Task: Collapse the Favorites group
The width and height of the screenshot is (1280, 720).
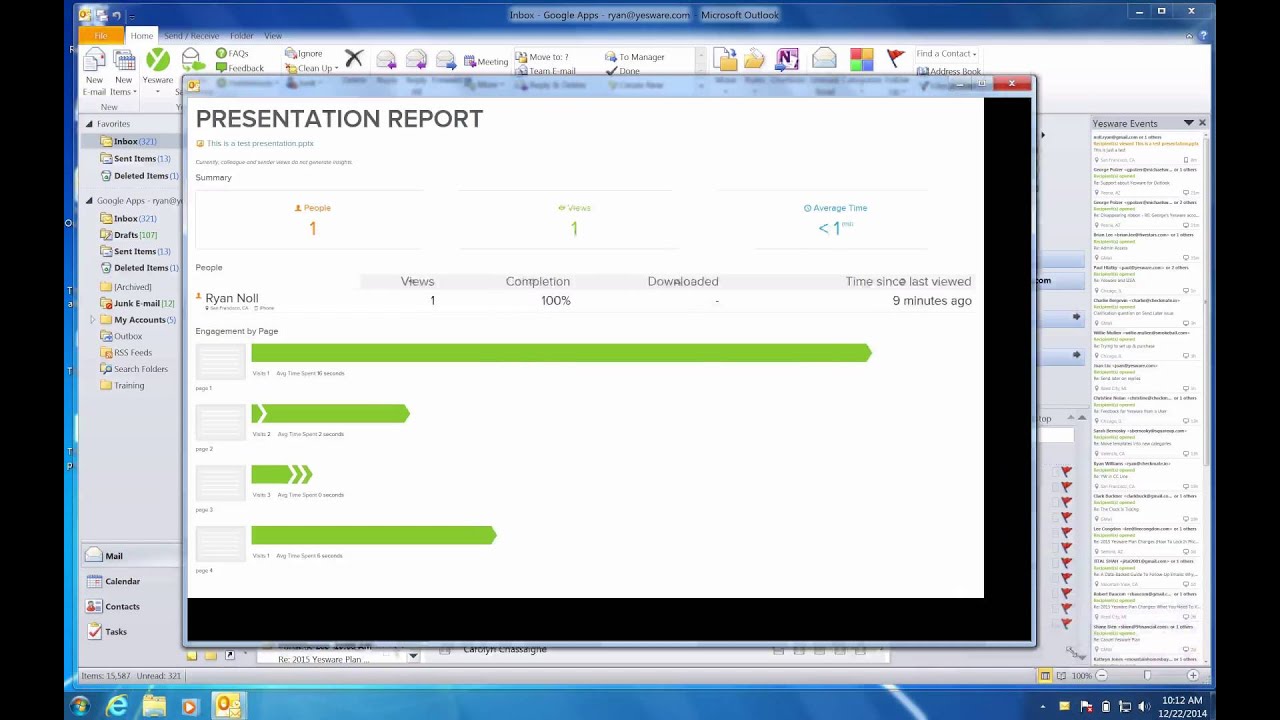Action: [89, 124]
